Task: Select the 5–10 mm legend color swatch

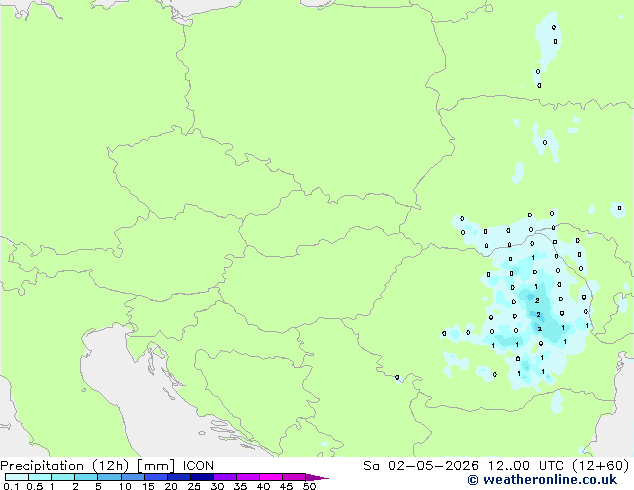Action: (x=109, y=477)
